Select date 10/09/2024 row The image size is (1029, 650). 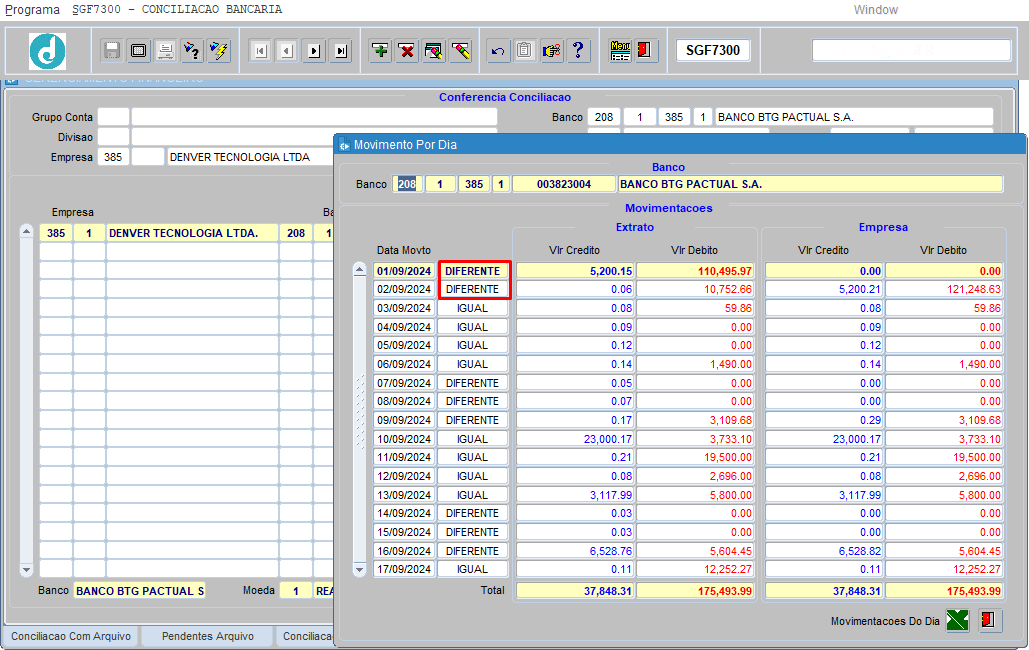tap(404, 439)
